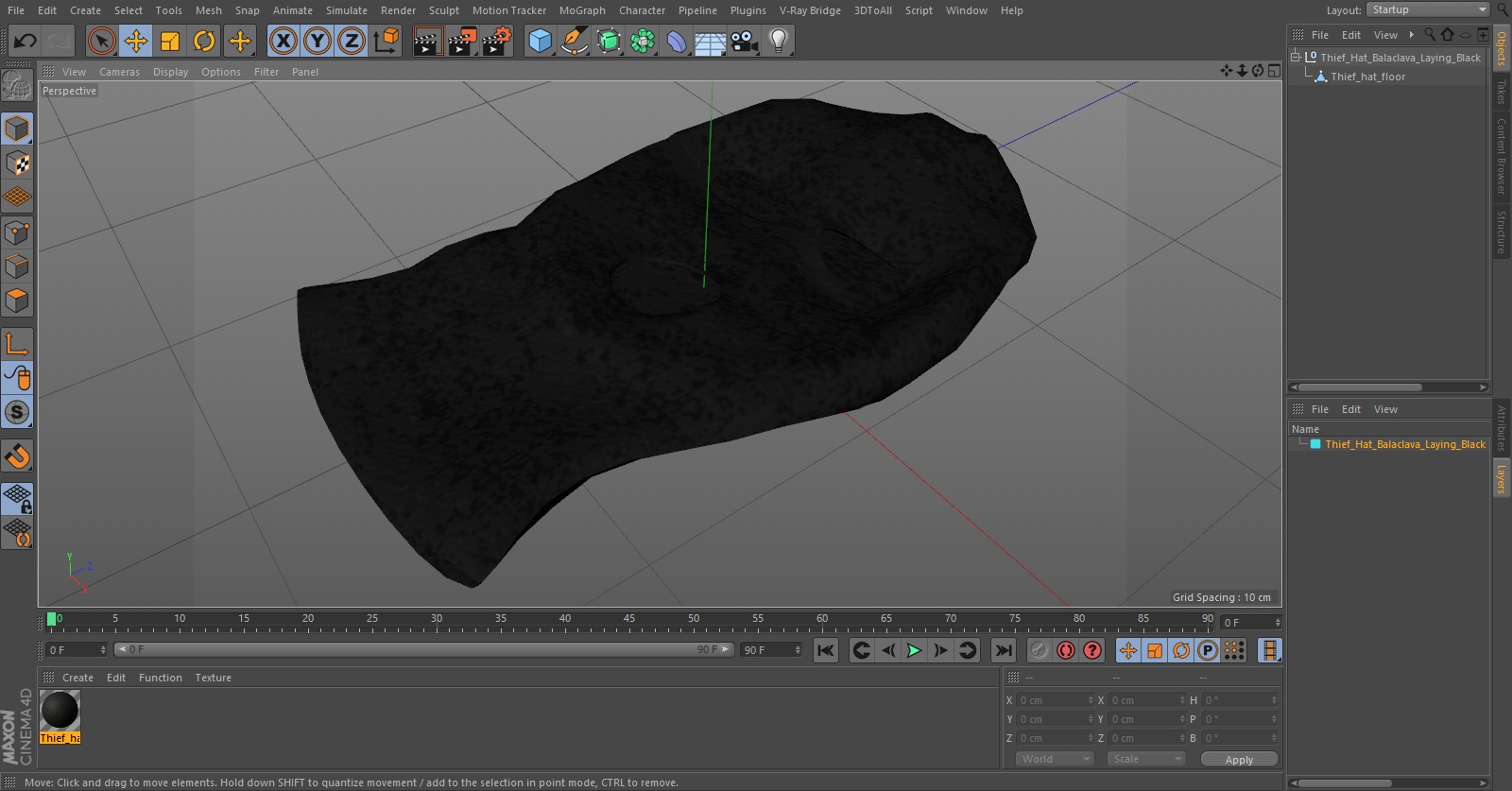Open the Light object icon
The image size is (1512, 791).
pyautogui.click(x=778, y=41)
